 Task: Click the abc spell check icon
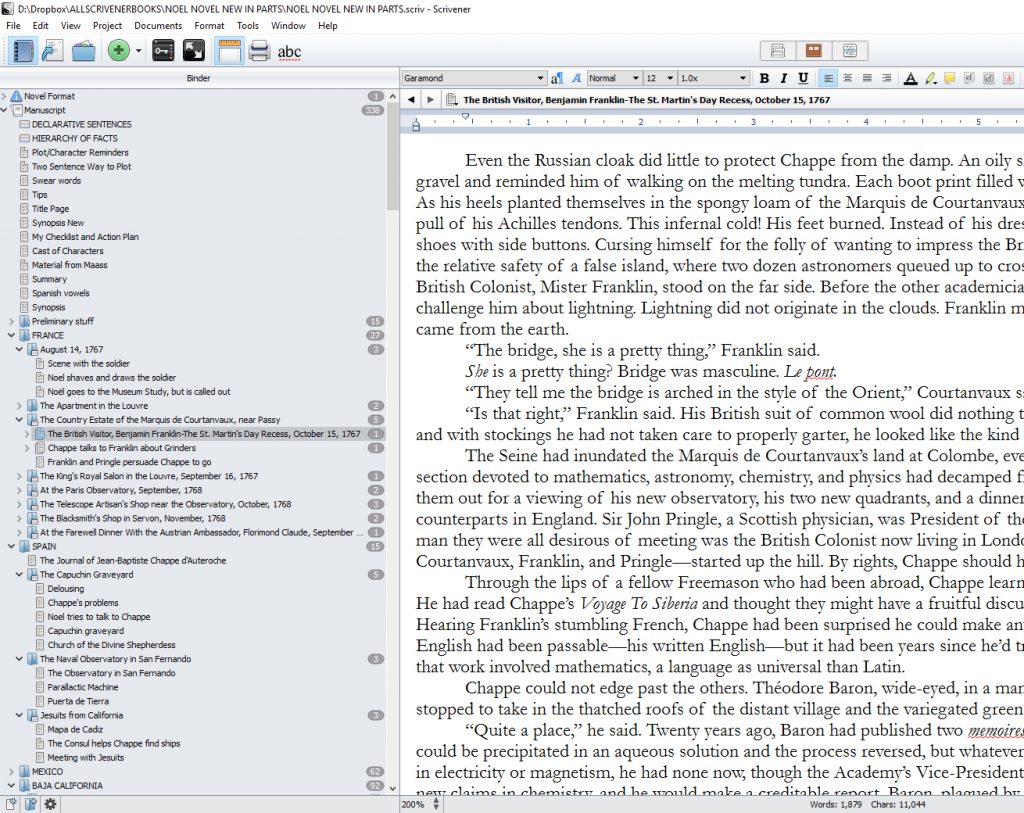pos(289,52)
